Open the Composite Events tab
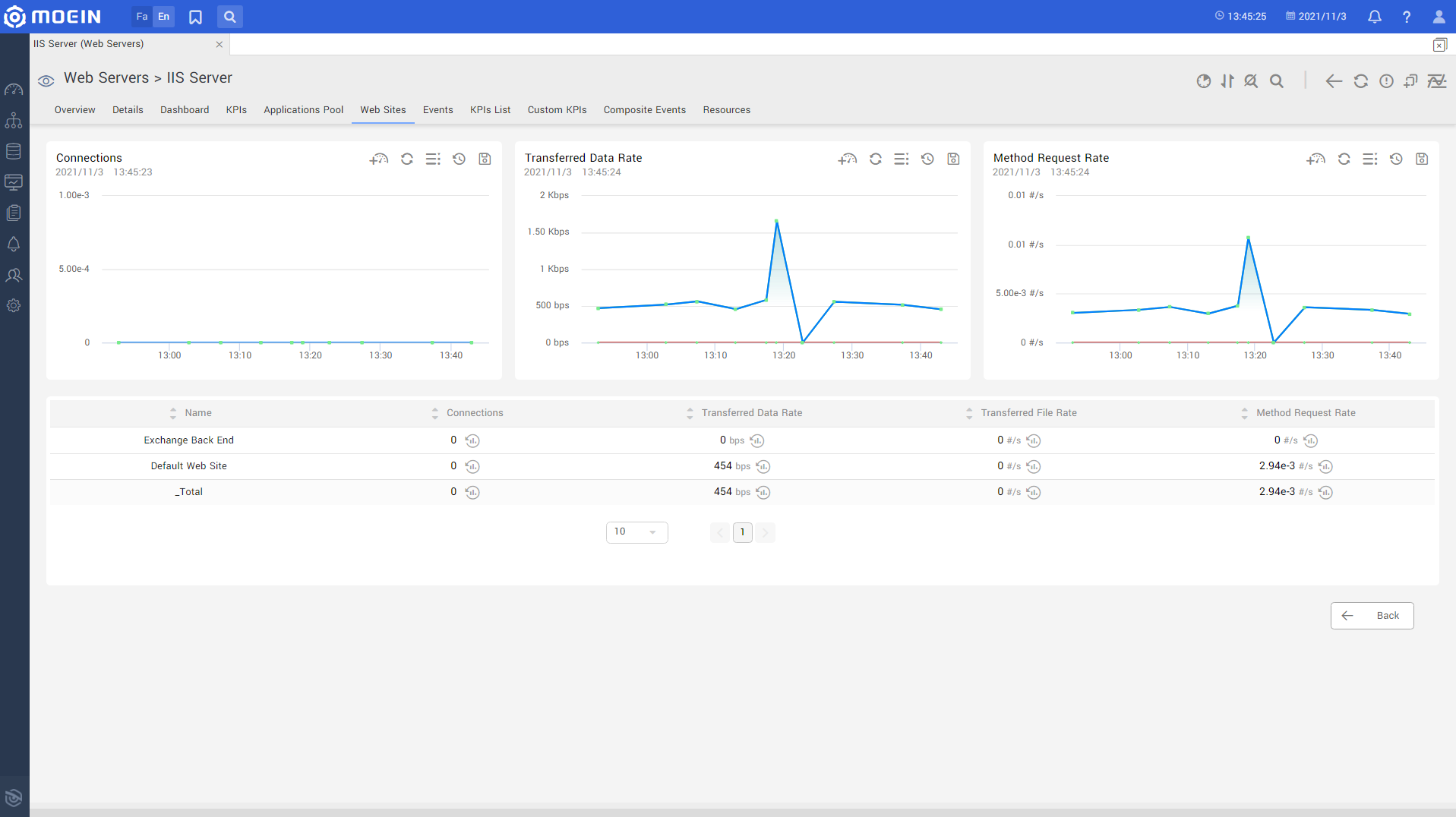Screen dimensions: 1456x817 pos(645,110)
